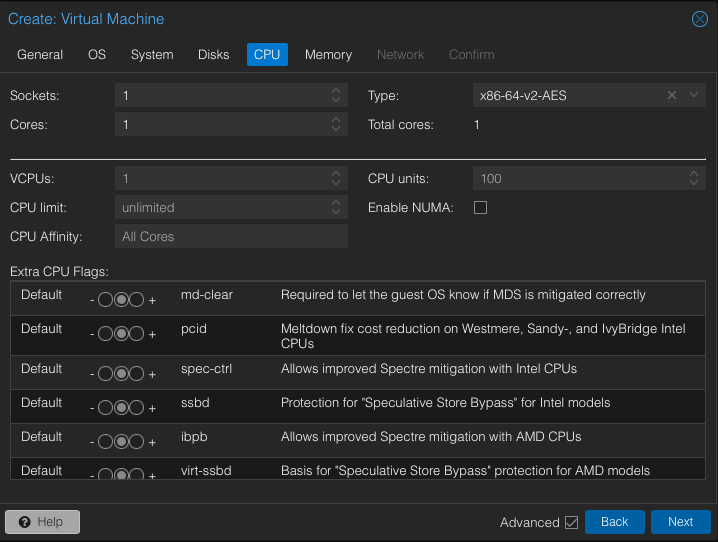The width and height of the screenshot is (718, 542).
Task: Clear the CPU Type field value
Action: pos(673,95)
